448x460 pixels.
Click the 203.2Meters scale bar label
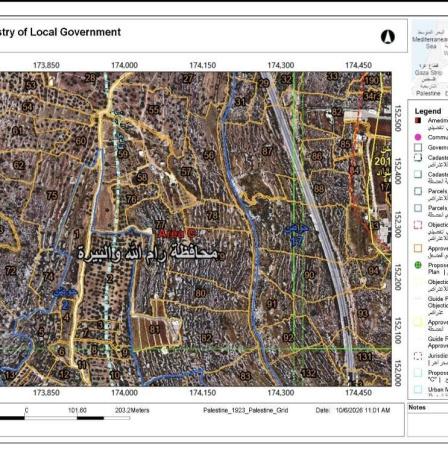tap(132, 410)
